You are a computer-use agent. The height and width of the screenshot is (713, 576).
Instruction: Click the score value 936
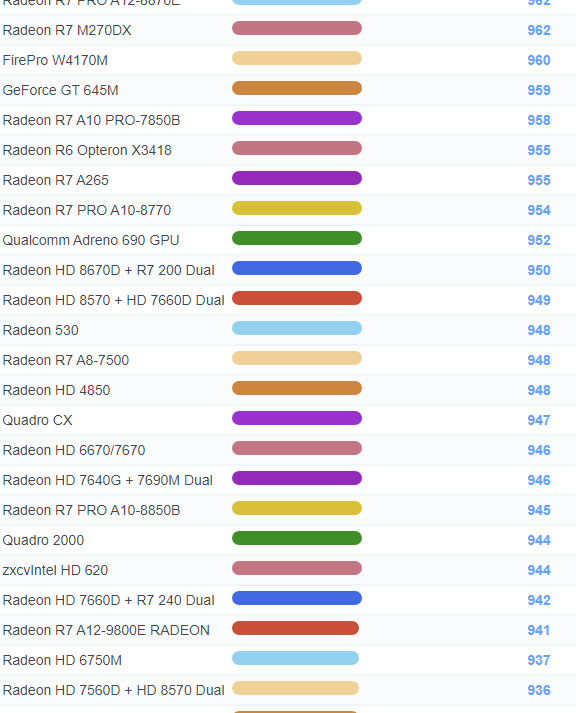click(x=539, y=690)
